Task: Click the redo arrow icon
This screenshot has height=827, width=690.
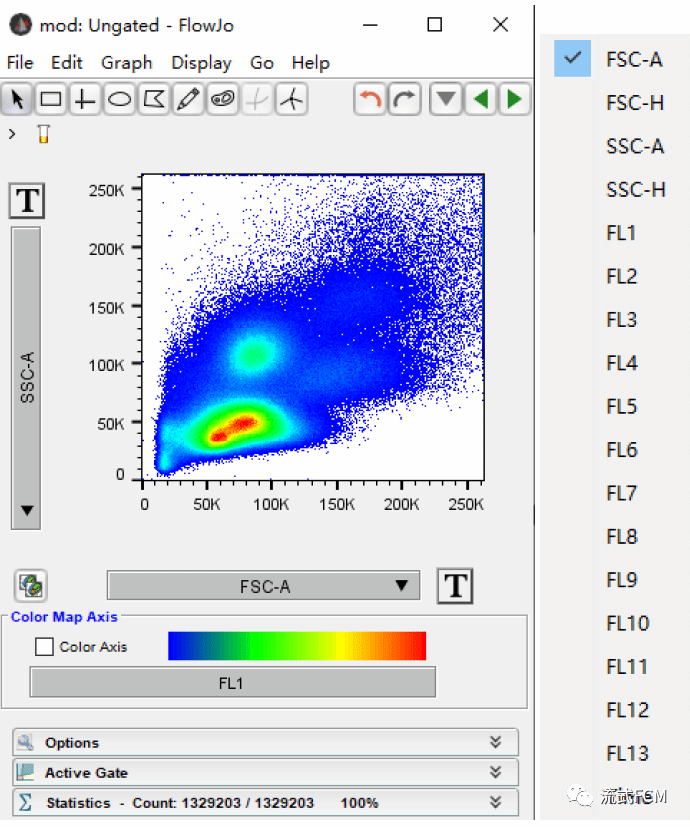Action: (404, 100)
